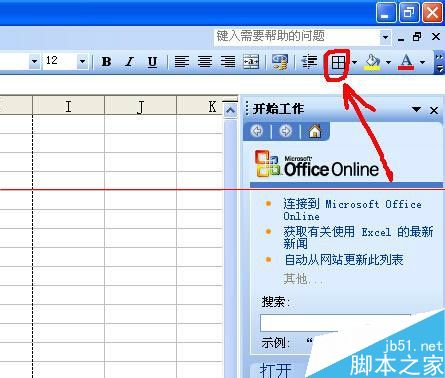Open the font name dropdown arrow
The width and height of the screenshot is (445, 378).
pyautogui.click(x=34, y=61)
